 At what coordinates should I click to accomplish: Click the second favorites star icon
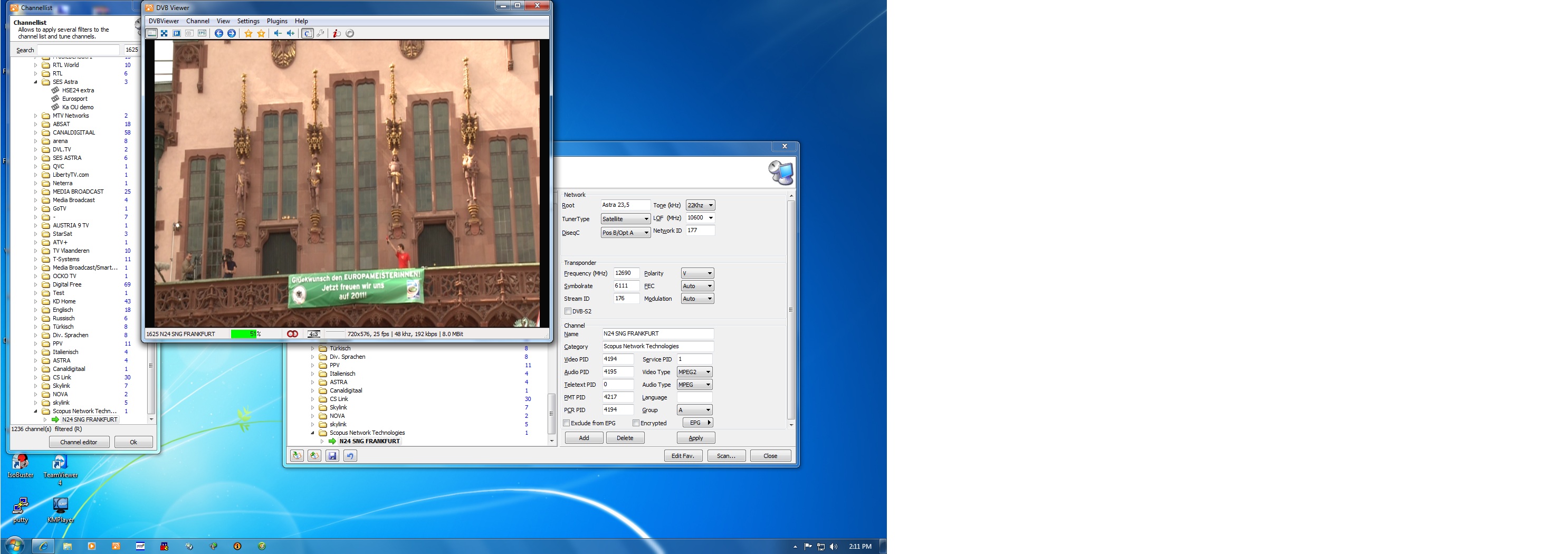click(x=261, y=33)
